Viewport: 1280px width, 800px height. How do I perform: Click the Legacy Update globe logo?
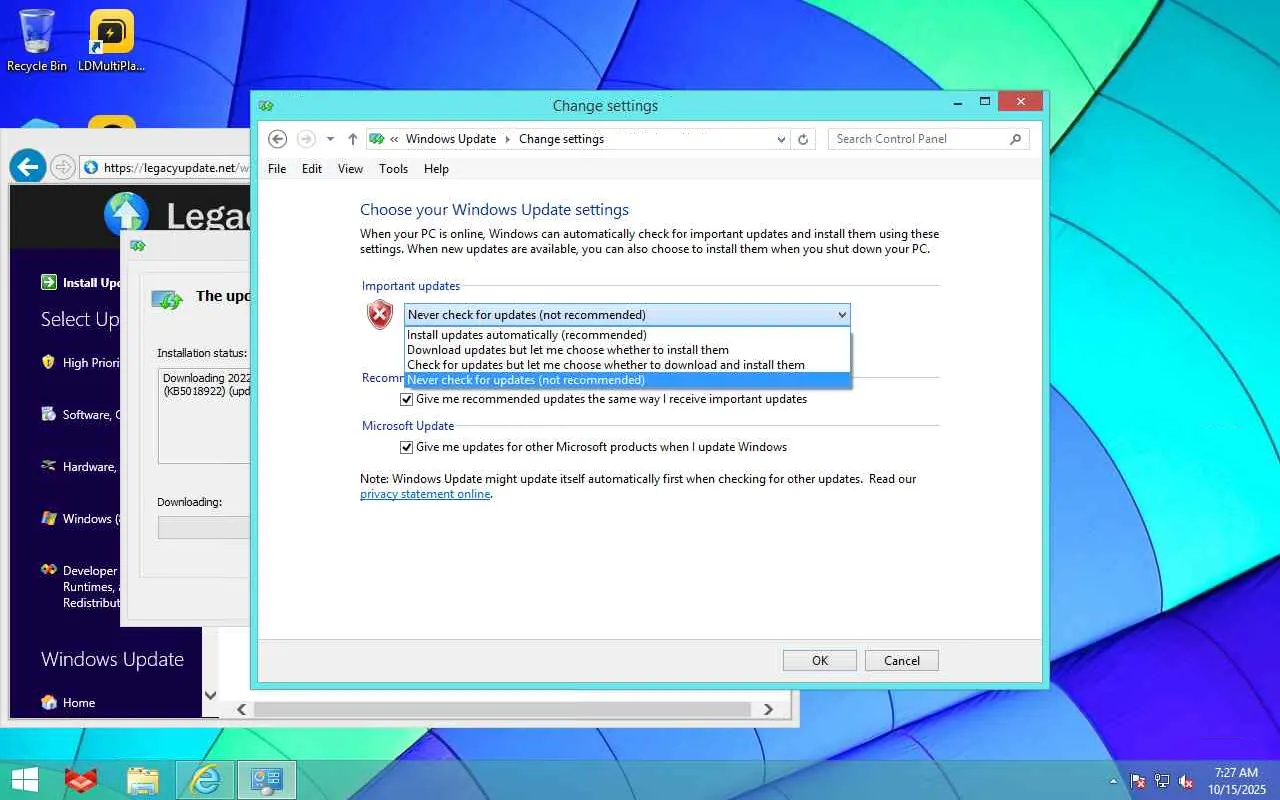(x=126, y=214)
